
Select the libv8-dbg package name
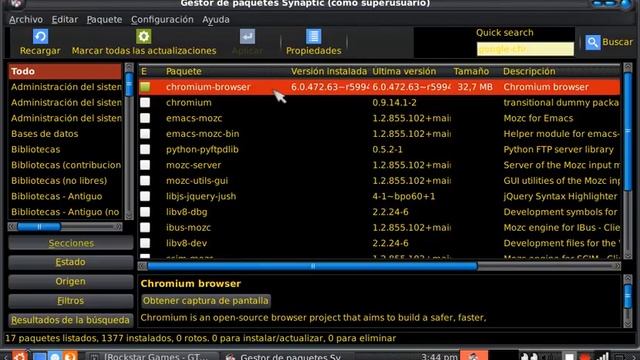click(x=187, y=212)
